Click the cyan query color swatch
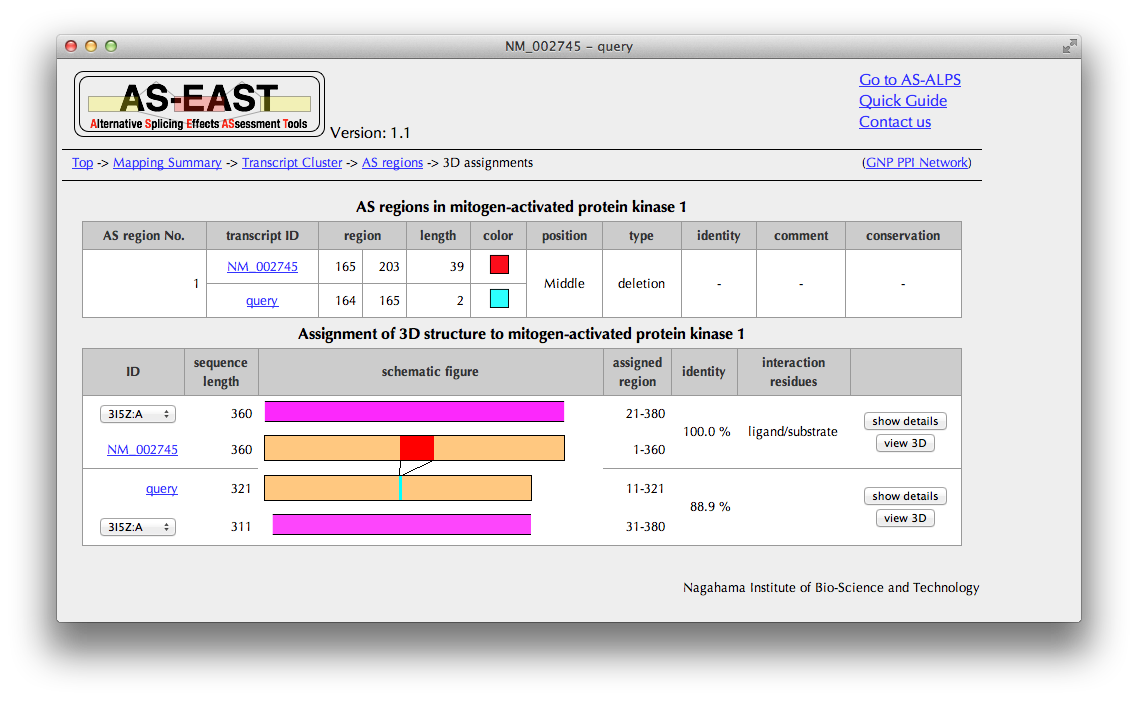 pos(498,299)
